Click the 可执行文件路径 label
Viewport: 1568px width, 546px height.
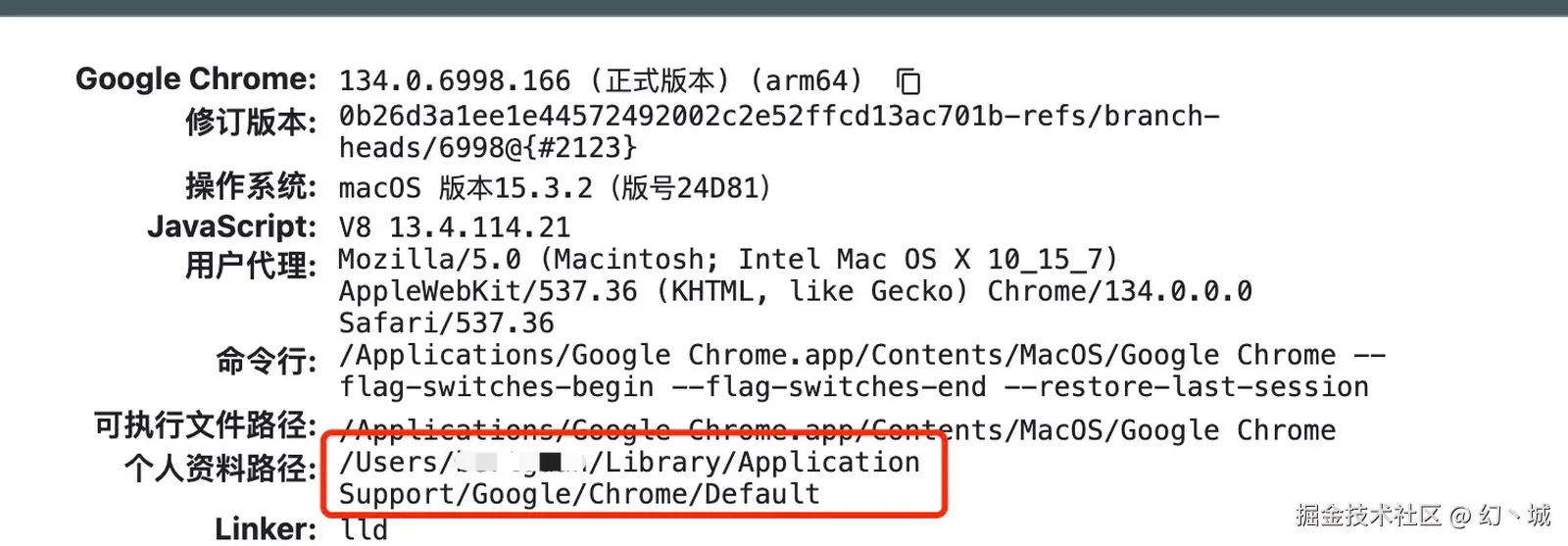pyautogui.click(x=205, y=425)
